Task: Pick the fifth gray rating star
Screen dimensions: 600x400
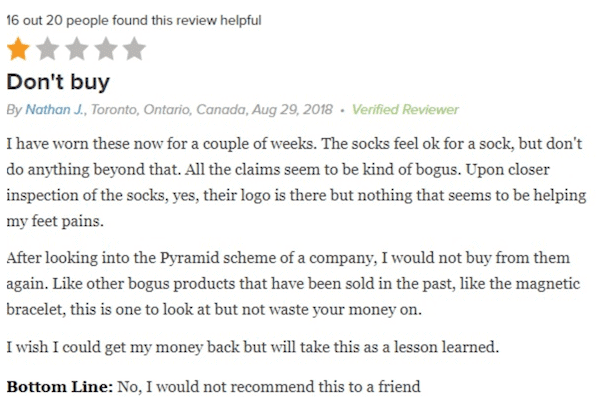Action: pos(134,49)
